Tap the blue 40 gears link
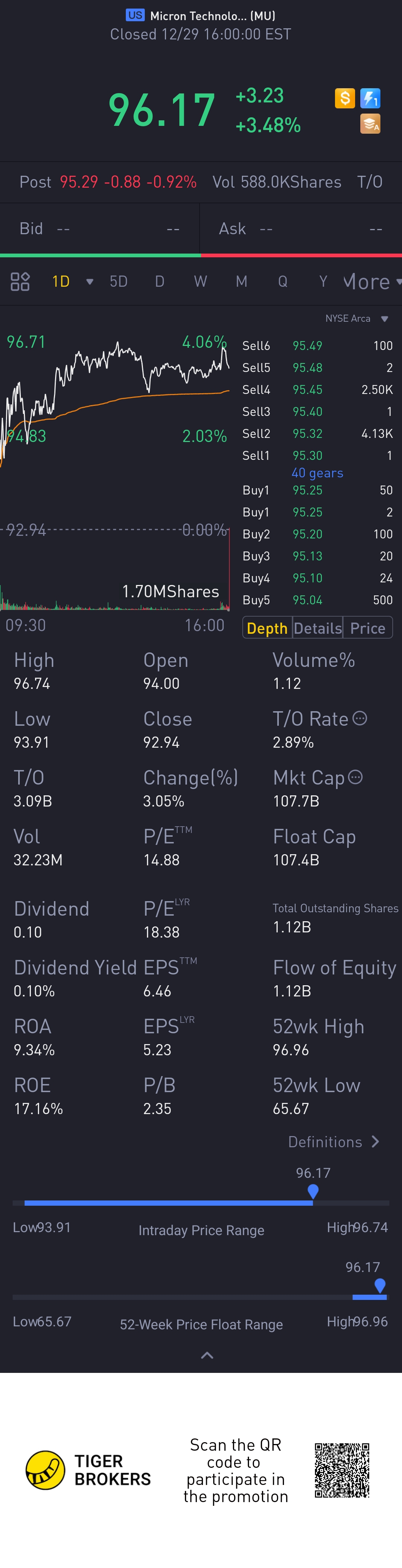The height and width of the screenshot is (1568, 402). click(317, 473)
